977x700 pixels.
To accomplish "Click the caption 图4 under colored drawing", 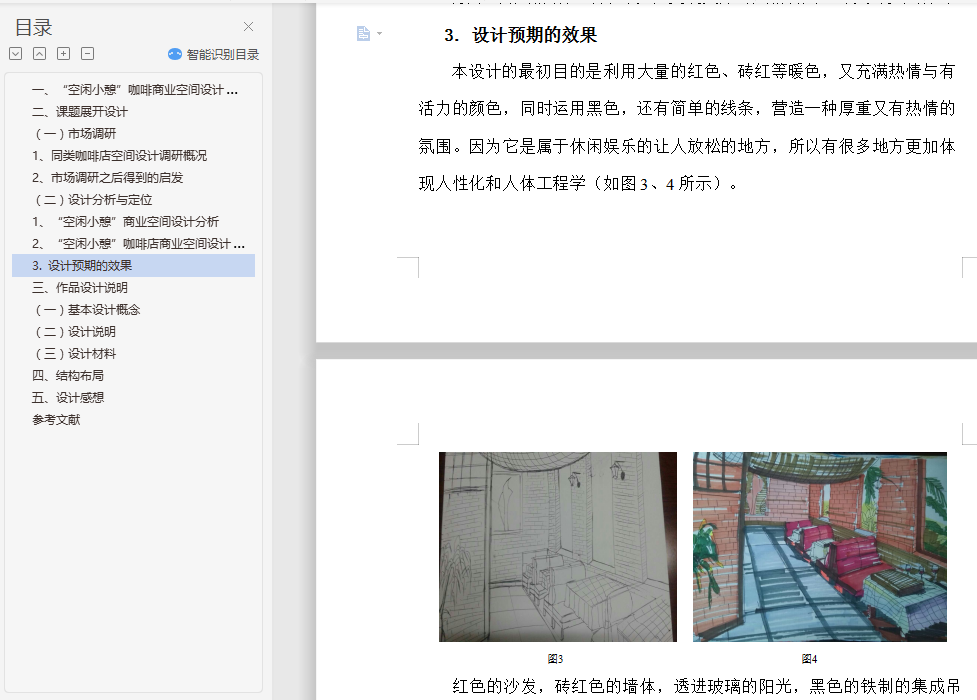I will (809, 659).
